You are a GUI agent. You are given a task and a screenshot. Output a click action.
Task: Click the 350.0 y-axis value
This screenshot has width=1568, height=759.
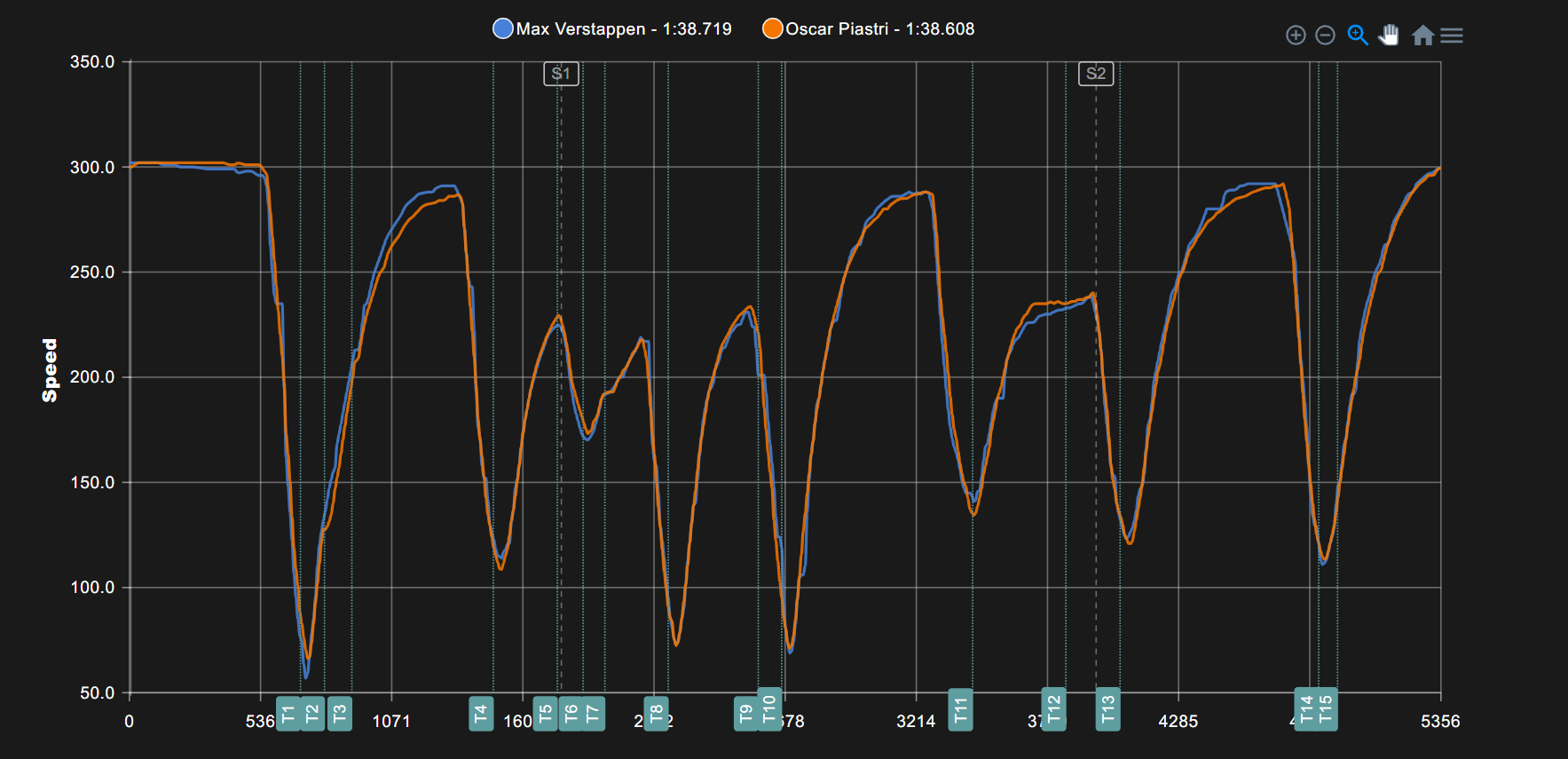[92, 62]
